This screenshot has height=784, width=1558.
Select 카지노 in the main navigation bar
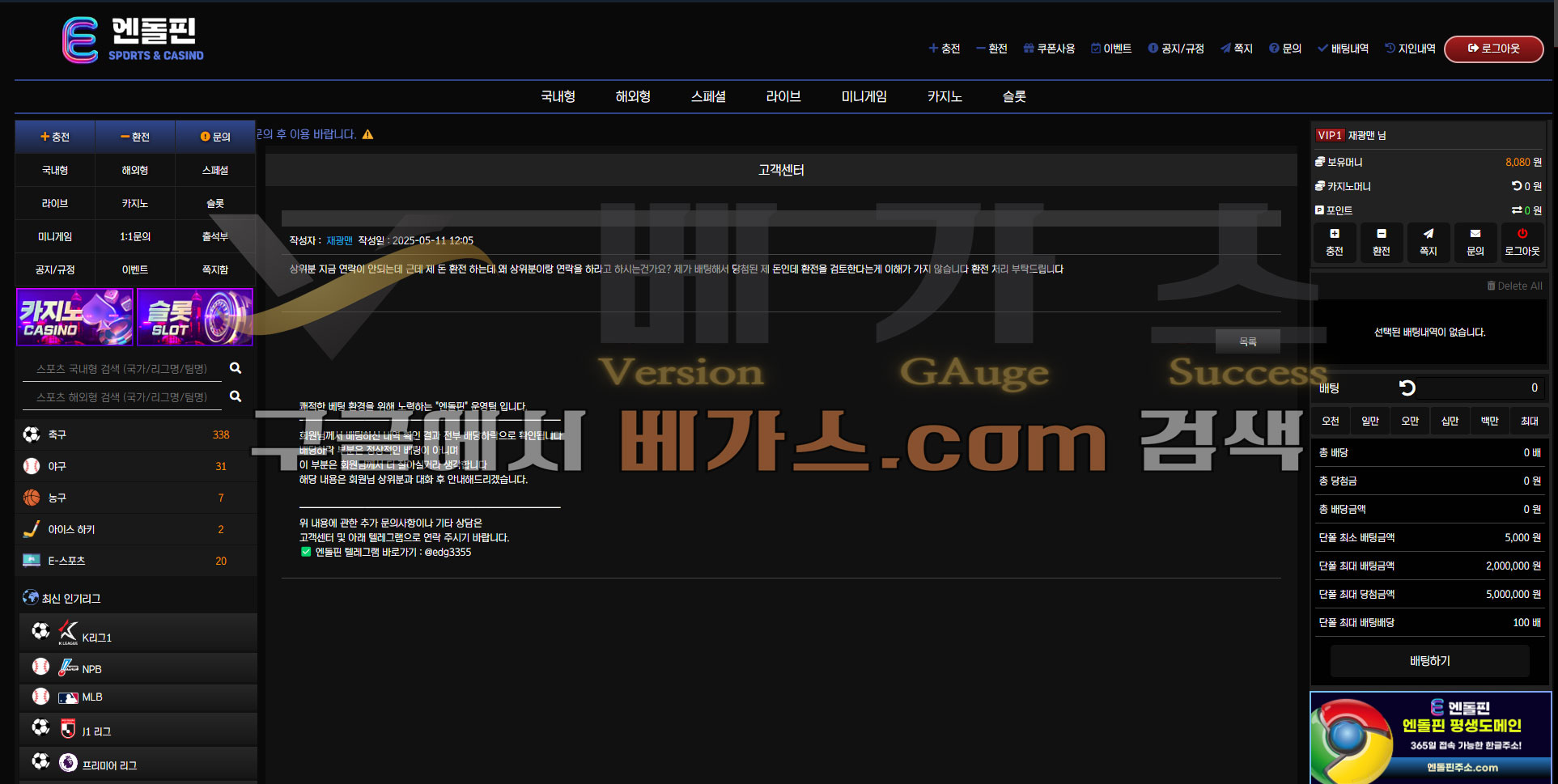[x=945, y=96]
